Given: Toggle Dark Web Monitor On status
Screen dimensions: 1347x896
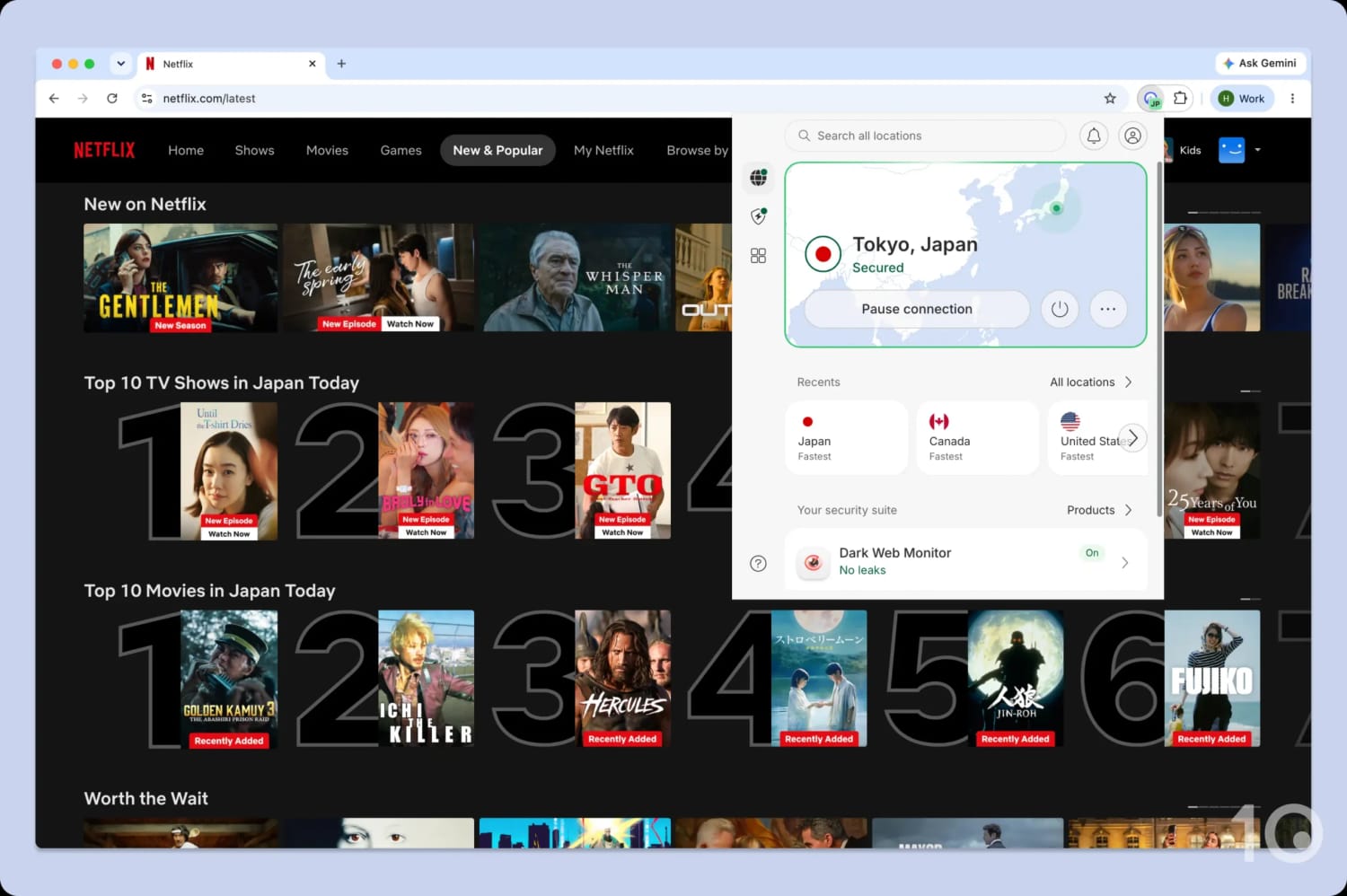Looking at the screenshot, I should click(1092, 553).
